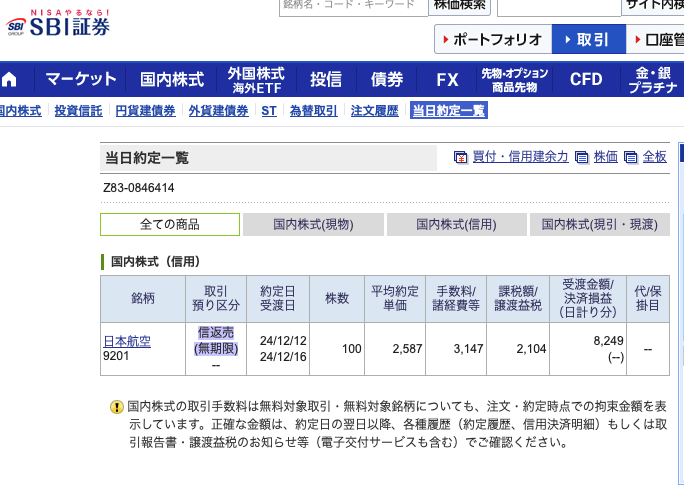Focus the site search input field
The image size is (684, 497).
pos(559,7)
